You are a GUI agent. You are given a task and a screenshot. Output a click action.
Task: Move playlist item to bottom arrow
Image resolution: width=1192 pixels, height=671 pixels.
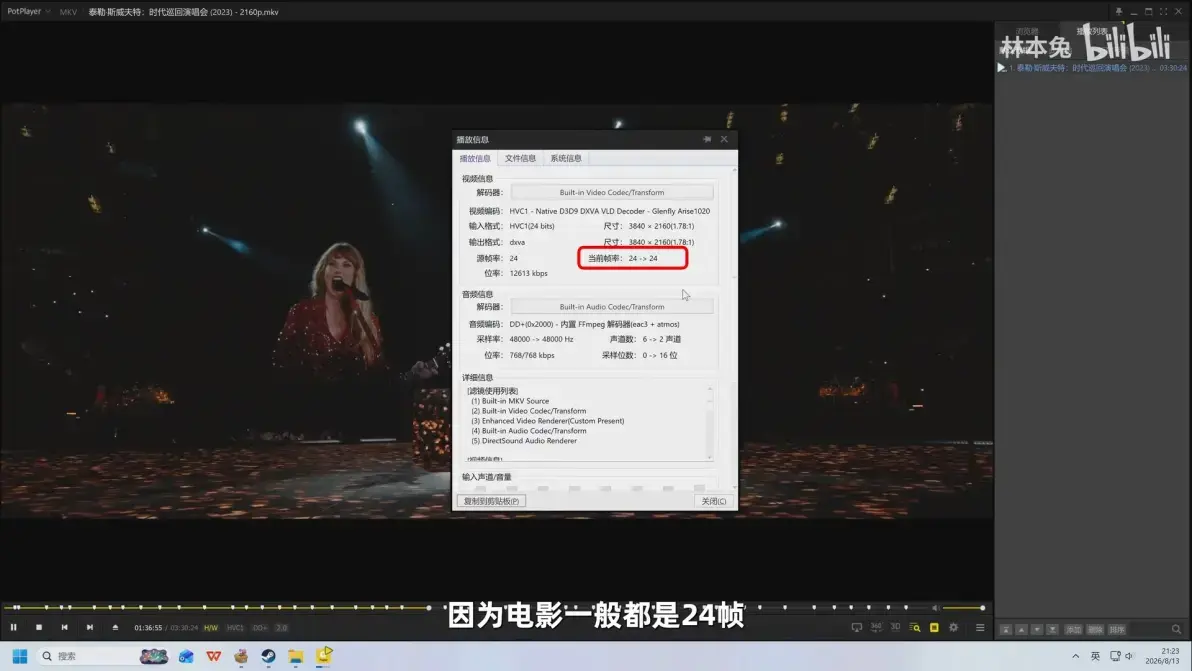1052,629
